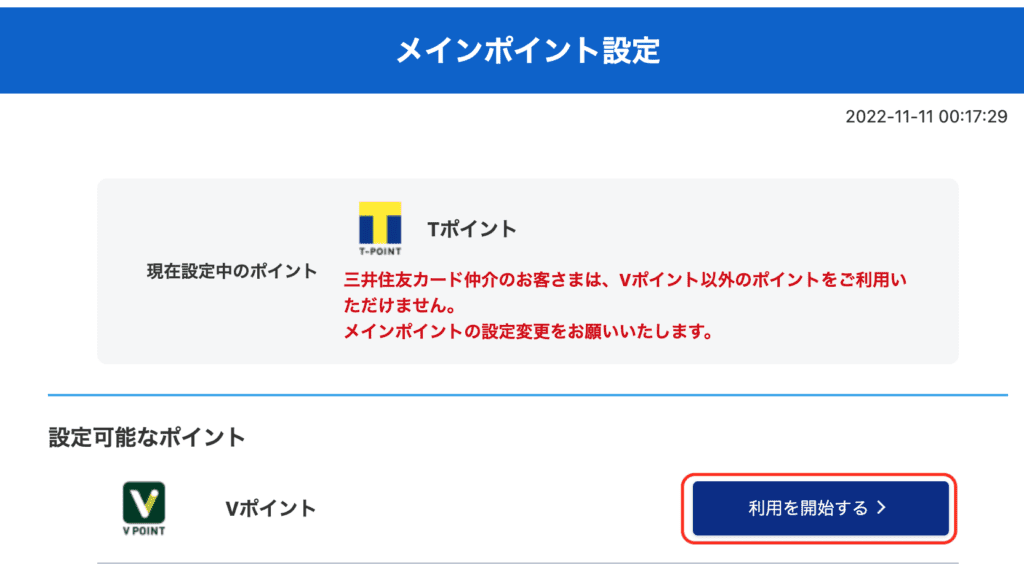Click the gray current-point settings panel
1024x581 pixels.
528,272
